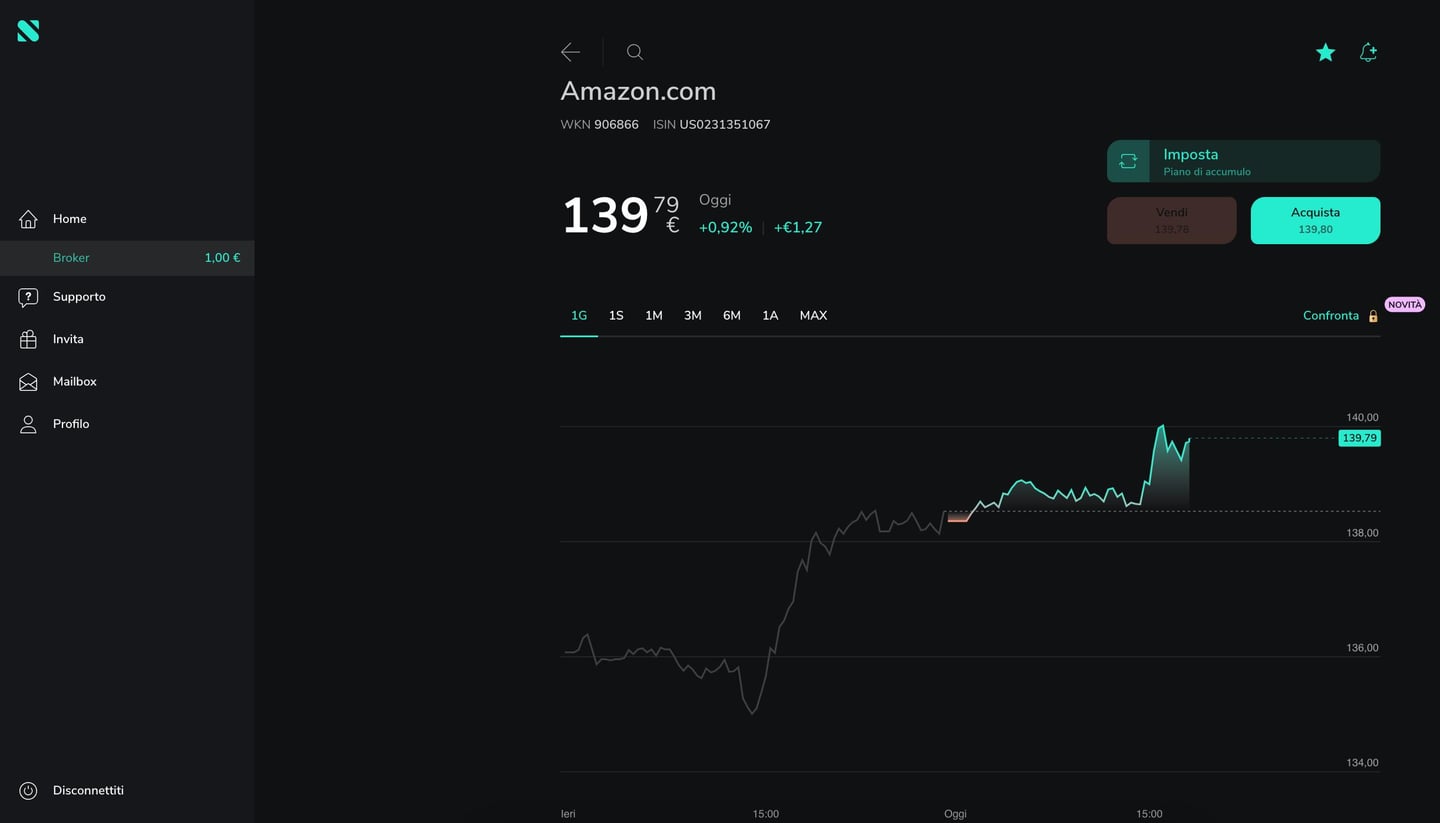The height and width of the screenshot is (823, 1440).
Task: Open the Invita referral section
Action: [x=67, y=338]
